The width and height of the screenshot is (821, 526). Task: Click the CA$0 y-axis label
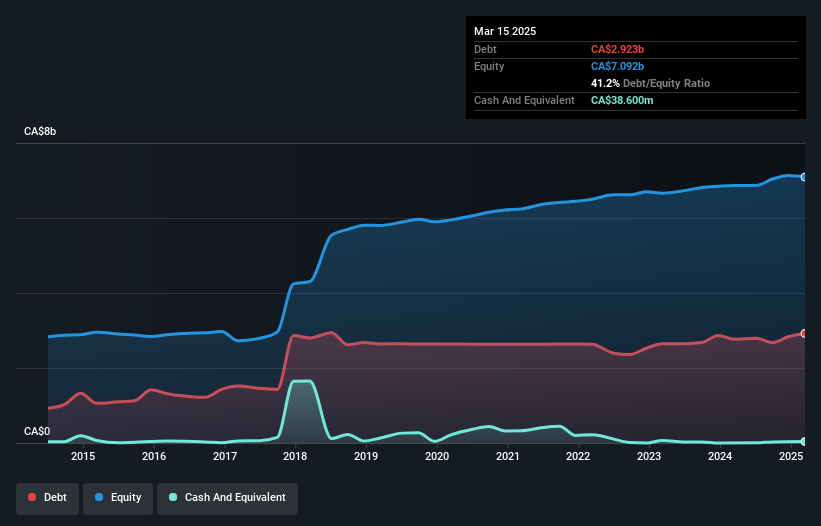pos(37,431)
